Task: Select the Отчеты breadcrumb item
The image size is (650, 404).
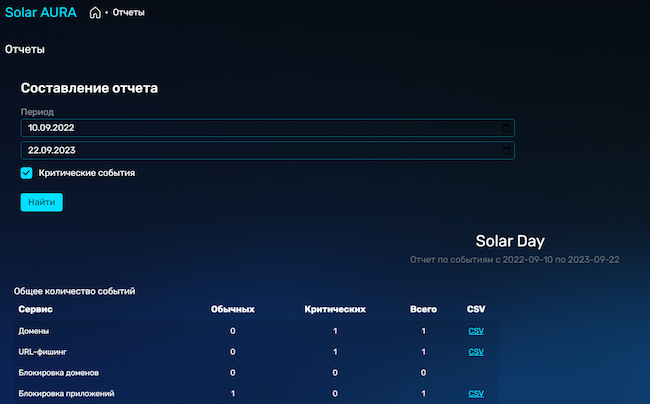Action: pyautogui.click(x=129, y=13)
